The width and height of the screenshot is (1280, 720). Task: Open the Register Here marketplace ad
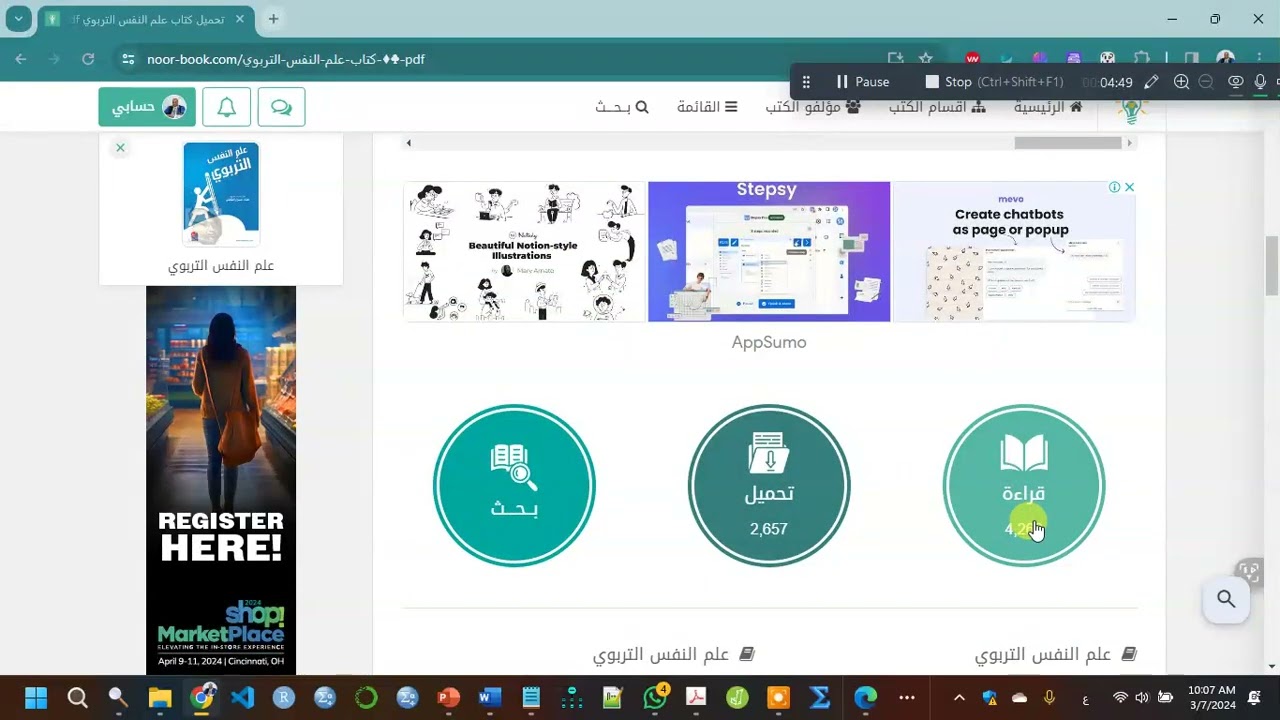tap(221, 480)
